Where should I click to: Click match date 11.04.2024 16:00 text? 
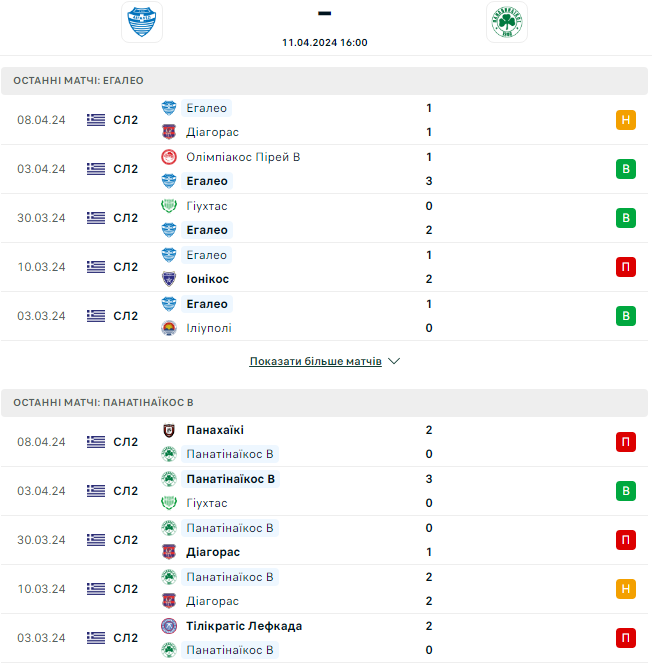click(x=325, y=42)
